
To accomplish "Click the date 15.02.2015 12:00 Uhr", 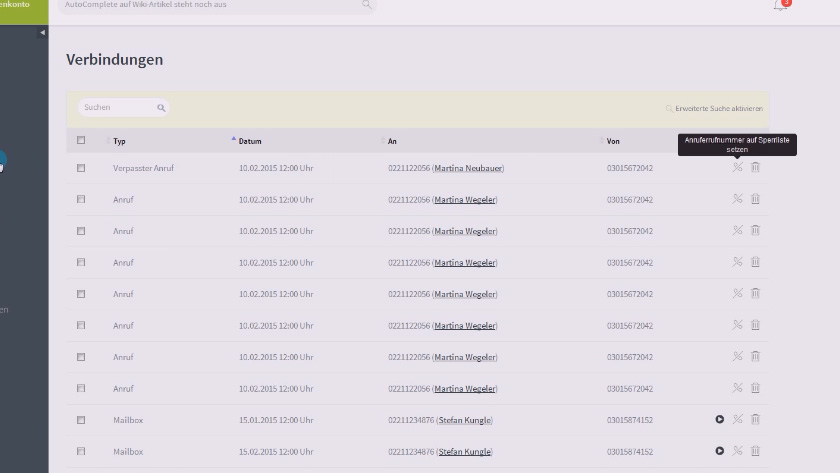I will 276,452.
